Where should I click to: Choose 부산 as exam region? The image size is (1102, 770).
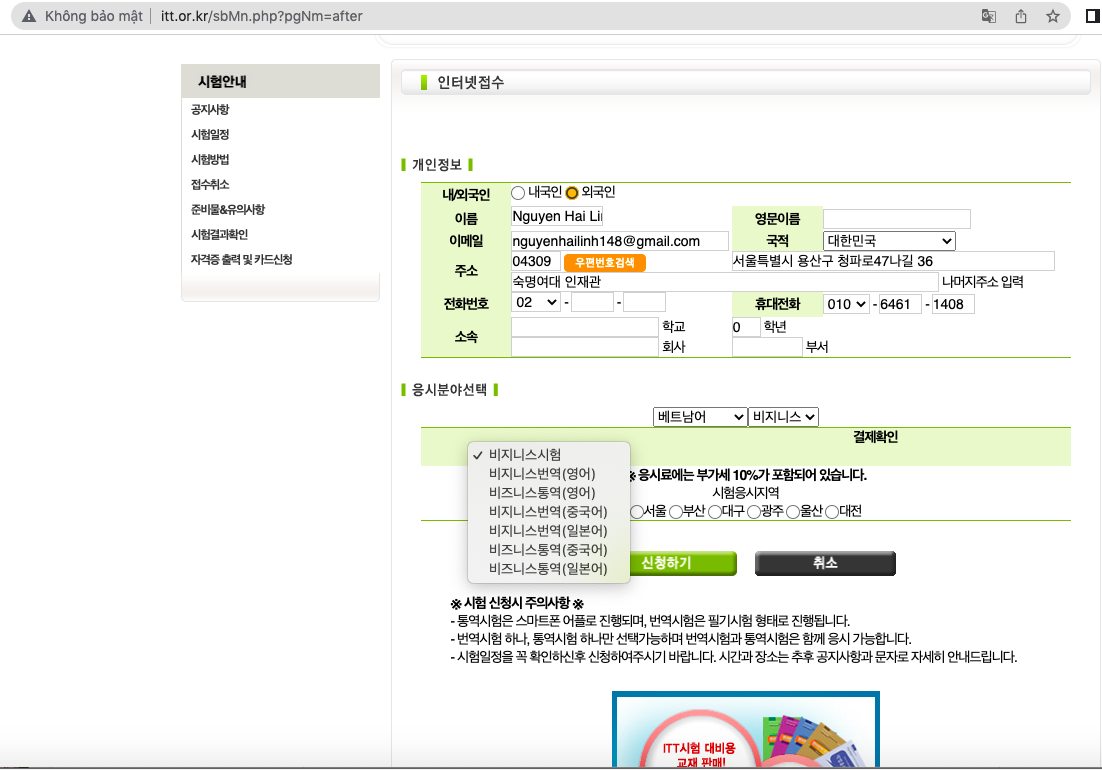(x=676, y=512)
